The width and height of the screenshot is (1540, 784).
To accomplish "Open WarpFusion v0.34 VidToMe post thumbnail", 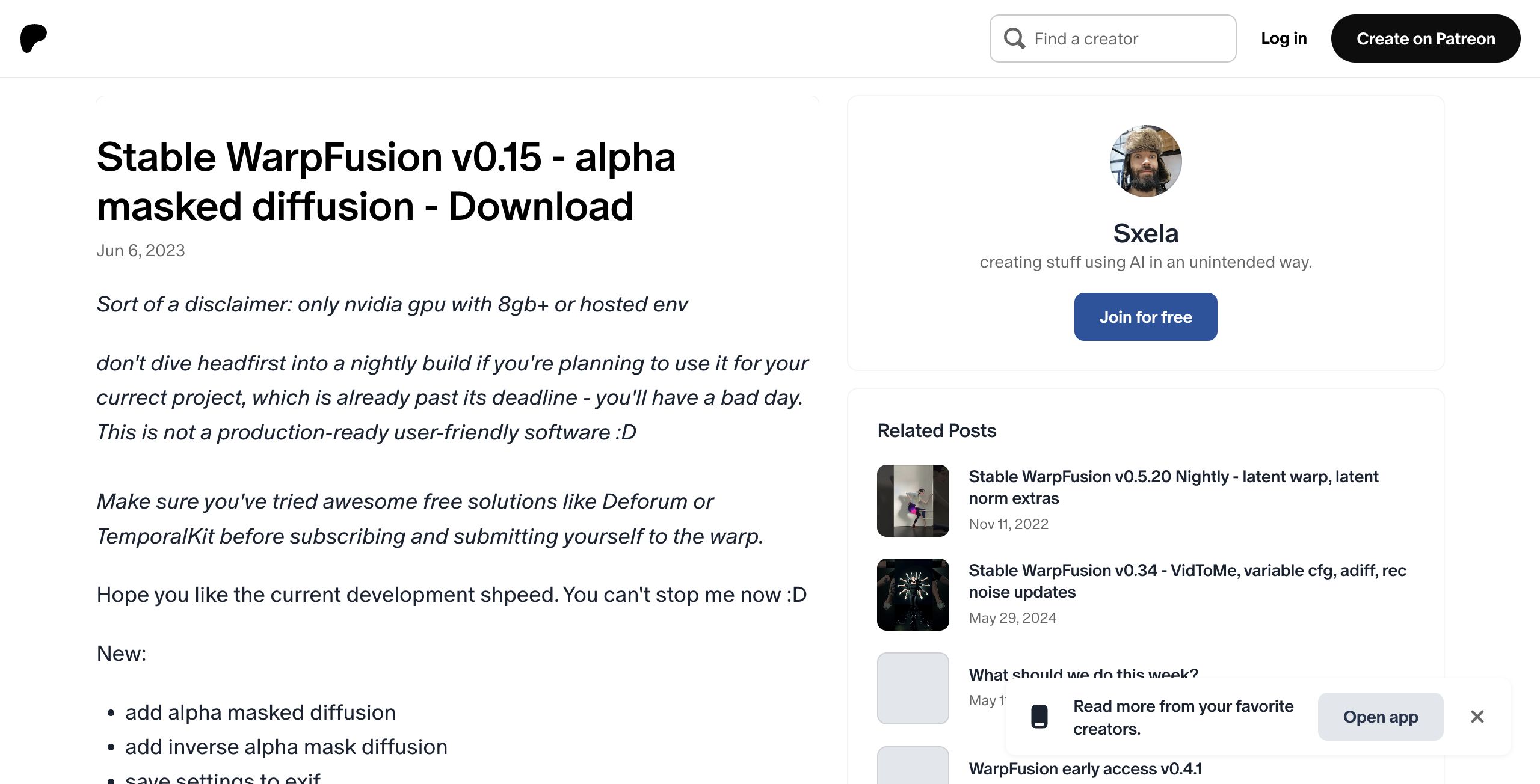I will (913, 594).
